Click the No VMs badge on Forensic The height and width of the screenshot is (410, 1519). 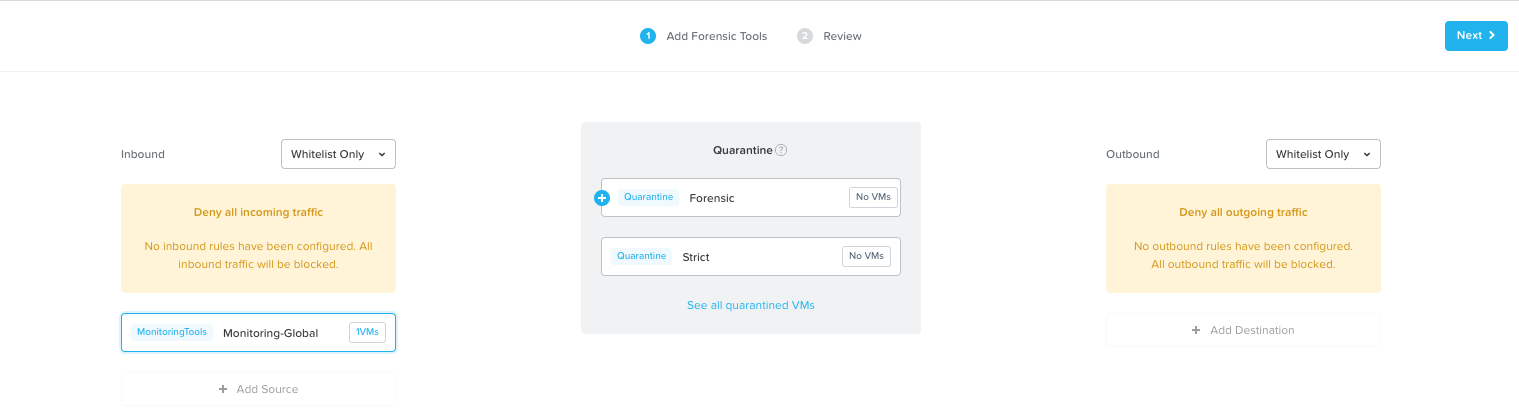[873, 197]
